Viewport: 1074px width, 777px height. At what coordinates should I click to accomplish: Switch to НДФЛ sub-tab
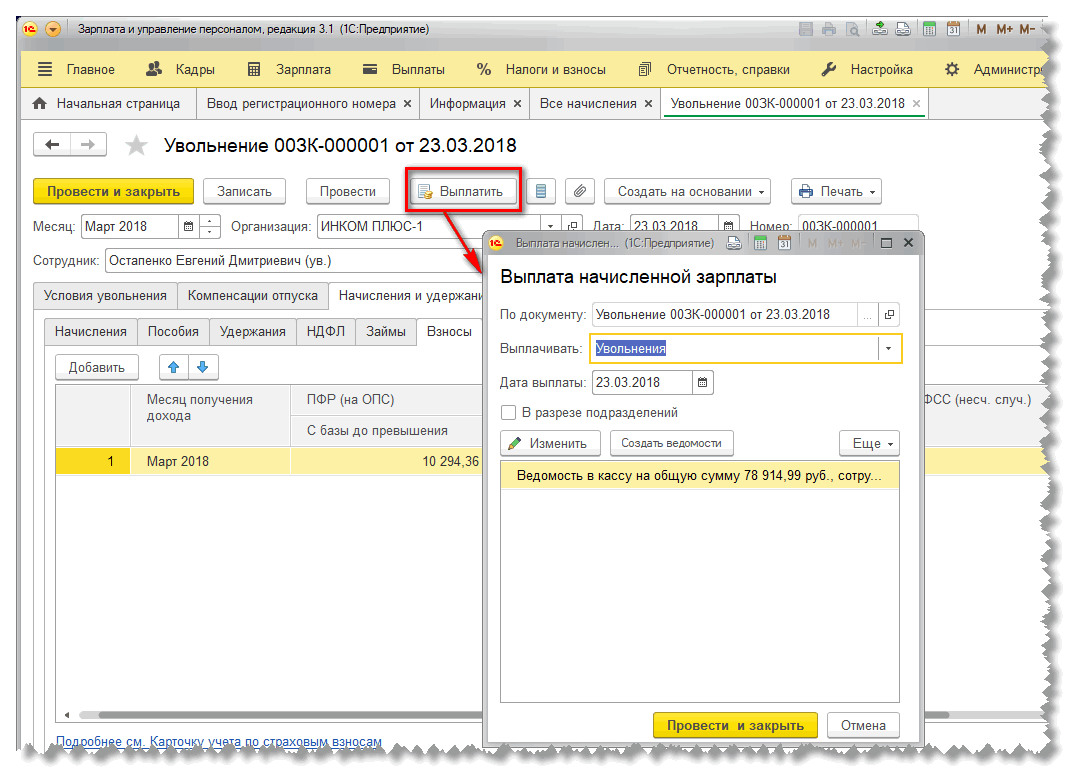[326, 331]
